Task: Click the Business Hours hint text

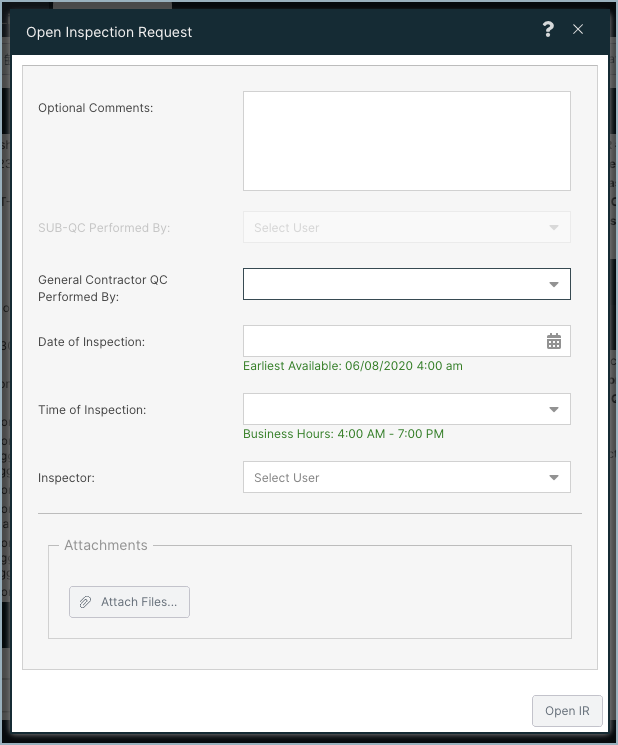Action: click(x=343, y=434)
